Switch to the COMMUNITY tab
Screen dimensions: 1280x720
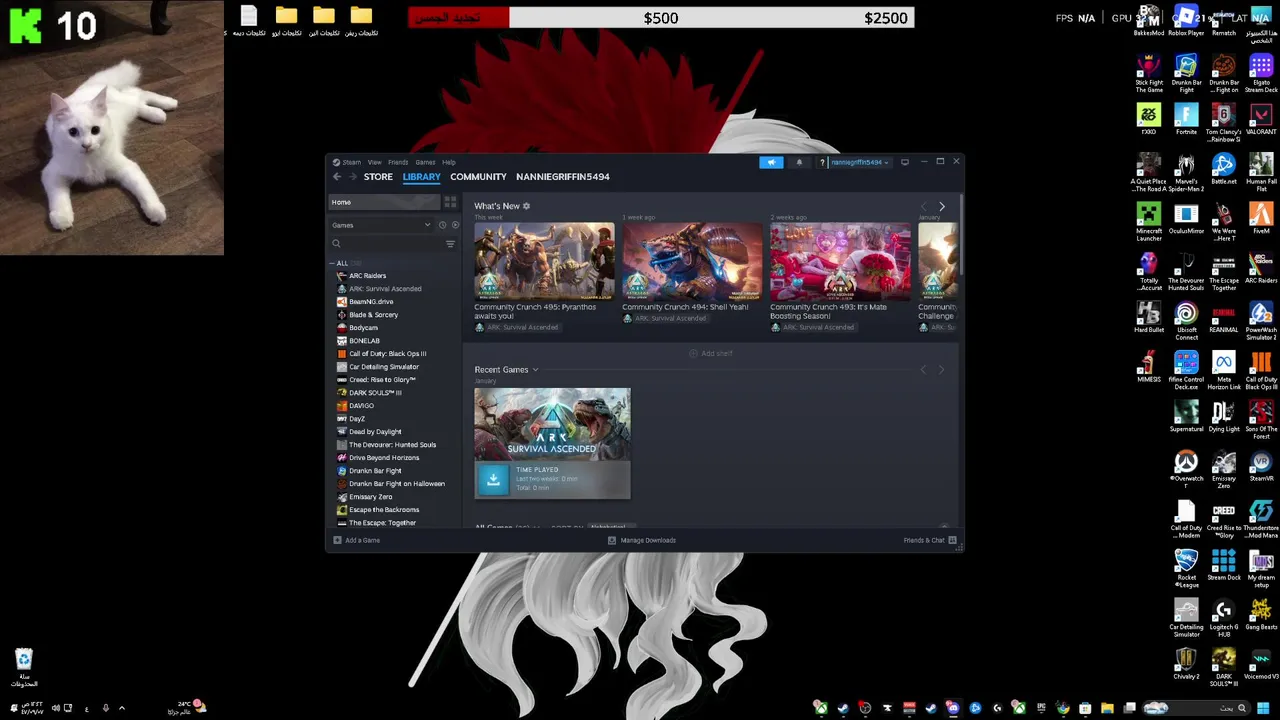pyautogui.click(x=478, y=177)
